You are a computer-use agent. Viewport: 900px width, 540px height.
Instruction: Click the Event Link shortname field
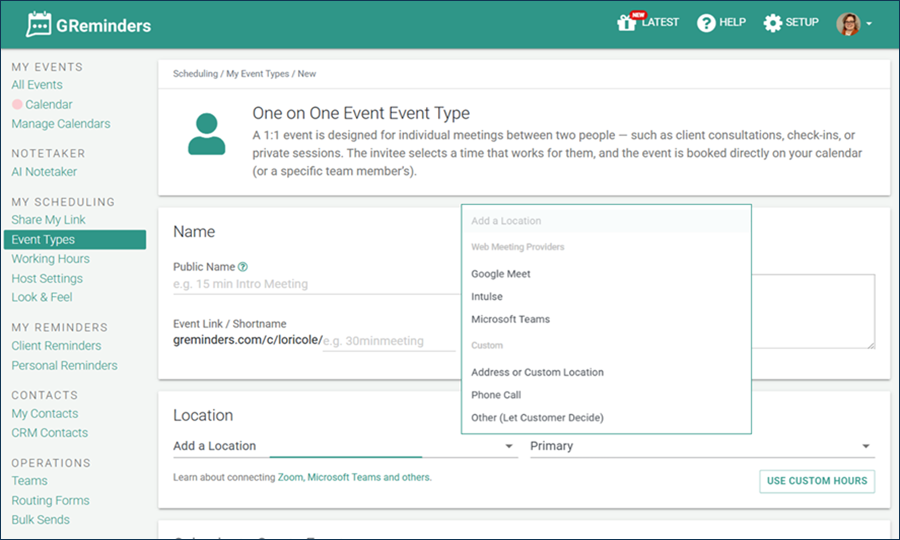click(x=388, y=340)
